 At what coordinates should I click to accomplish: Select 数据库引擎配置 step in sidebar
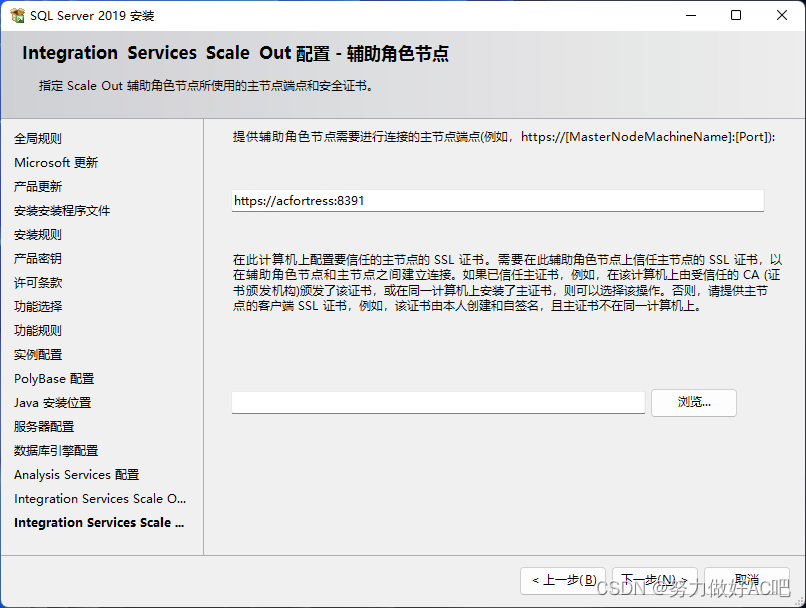click(x=56, y=451)
